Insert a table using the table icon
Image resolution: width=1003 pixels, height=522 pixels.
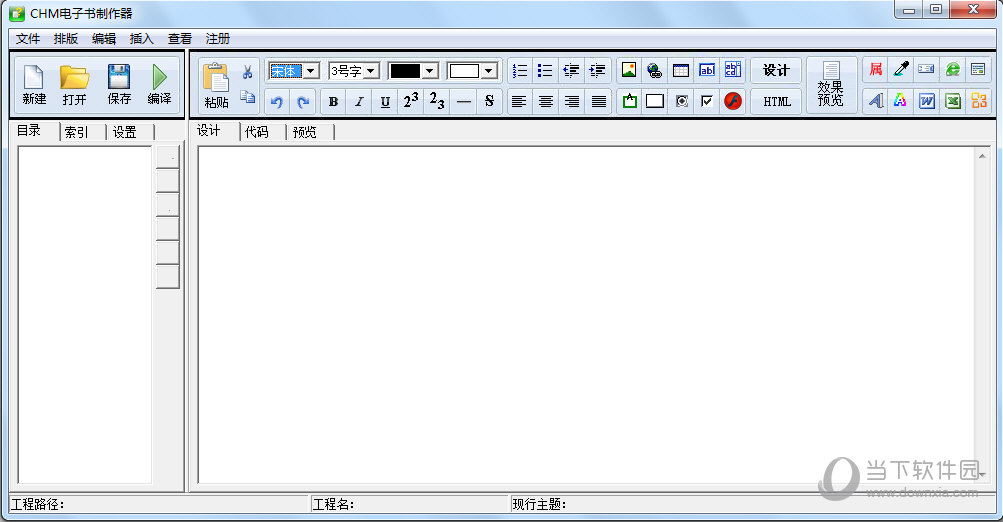(681, 70)
